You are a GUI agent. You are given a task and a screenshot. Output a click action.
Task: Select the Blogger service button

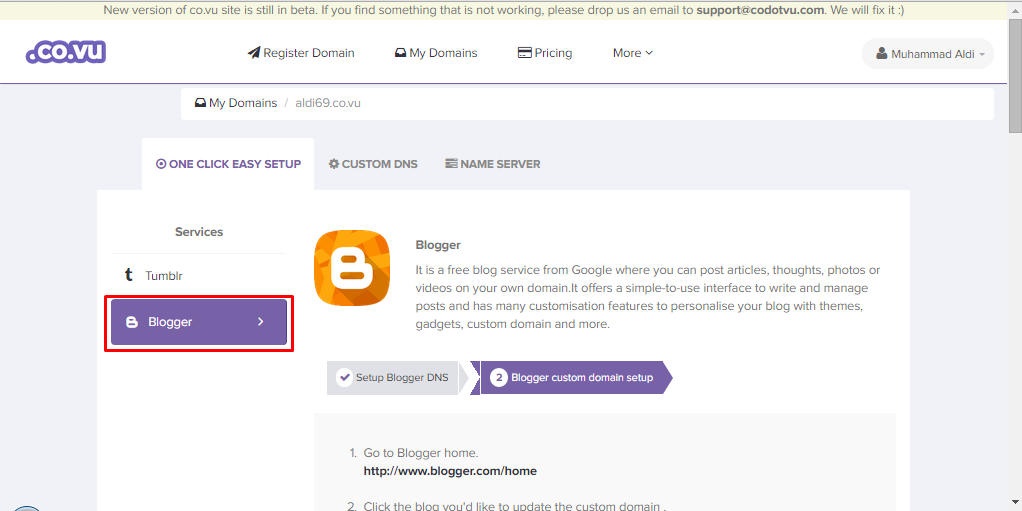click(x=199, y=322)
